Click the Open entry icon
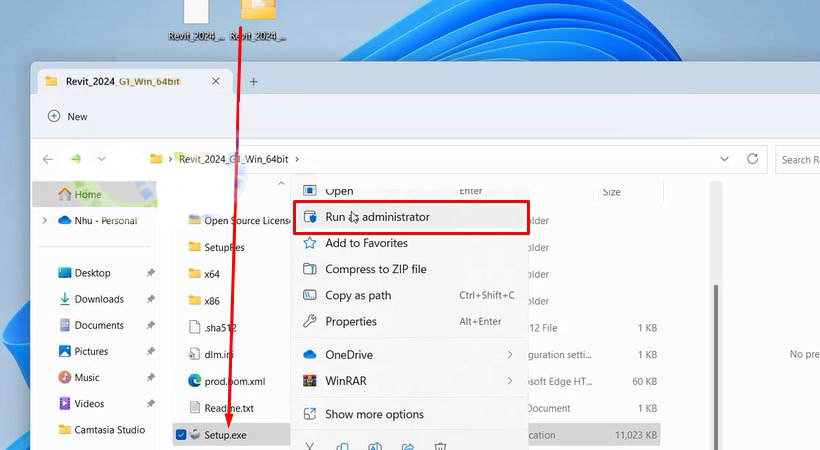This screenshot has height=450, width=820. [310, 190]
